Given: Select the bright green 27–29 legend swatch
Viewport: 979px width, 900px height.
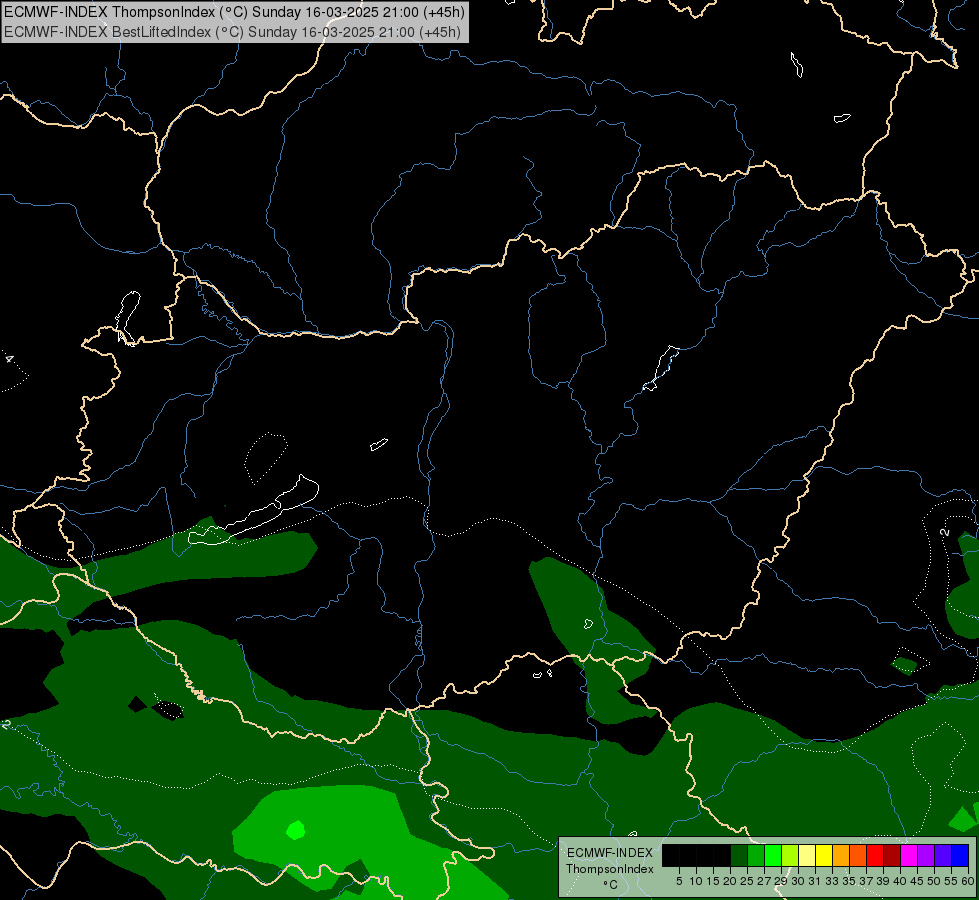Looking at the screenshot, I should point(773,856).
